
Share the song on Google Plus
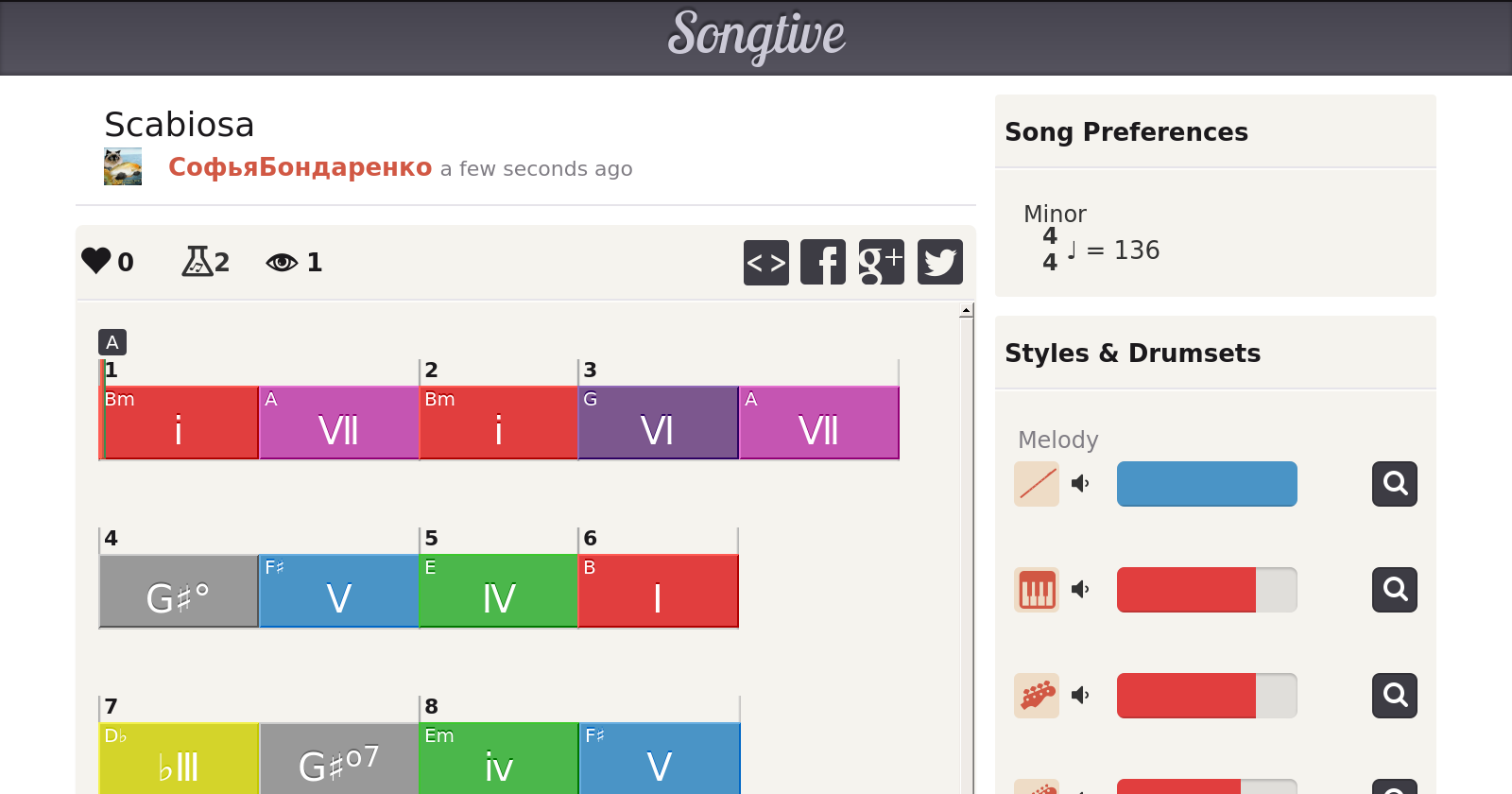click(x=881, y=262)
